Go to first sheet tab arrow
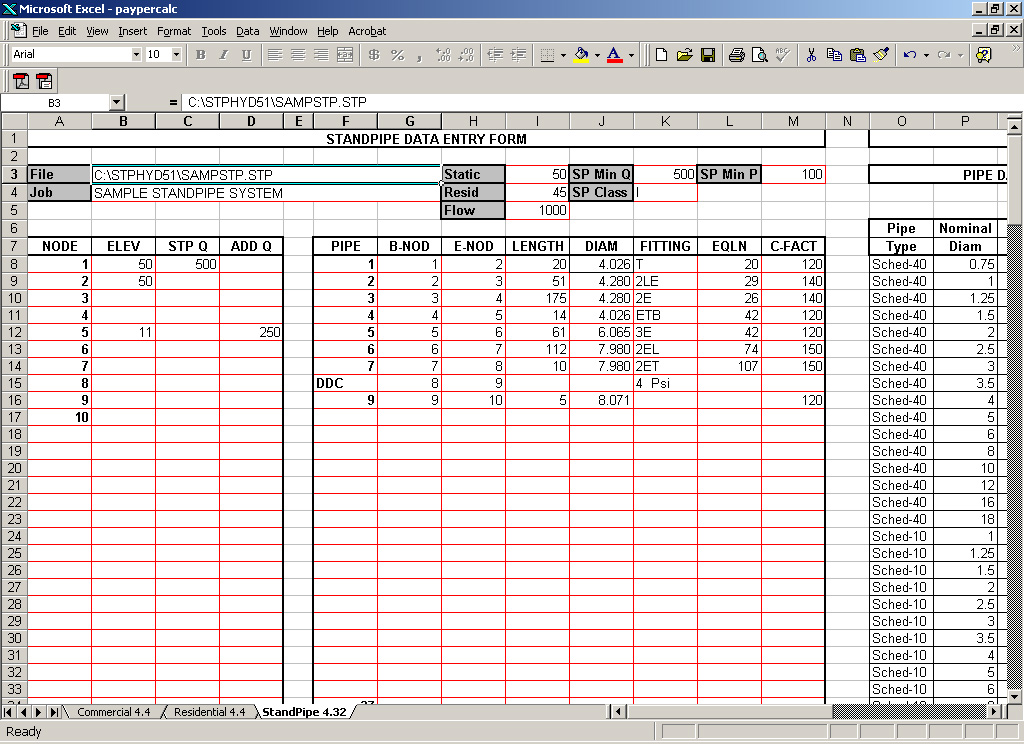 pos(8,711)
